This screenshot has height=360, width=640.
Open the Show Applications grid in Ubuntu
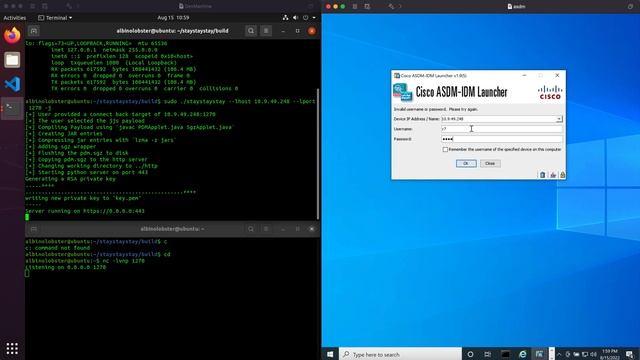click(x=12, y=348)
